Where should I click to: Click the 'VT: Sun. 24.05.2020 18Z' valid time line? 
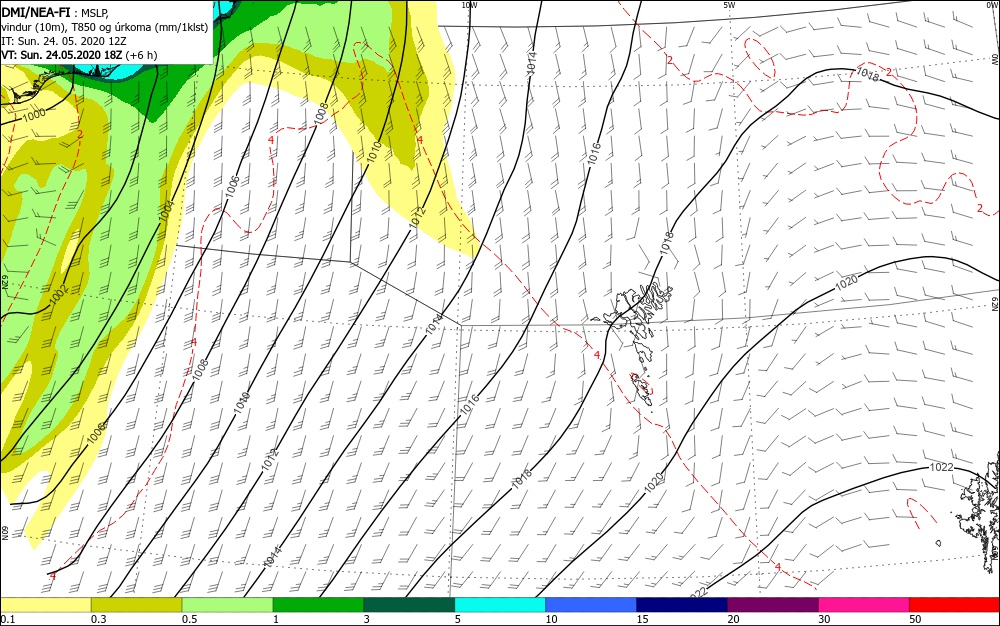click(79, 55)
